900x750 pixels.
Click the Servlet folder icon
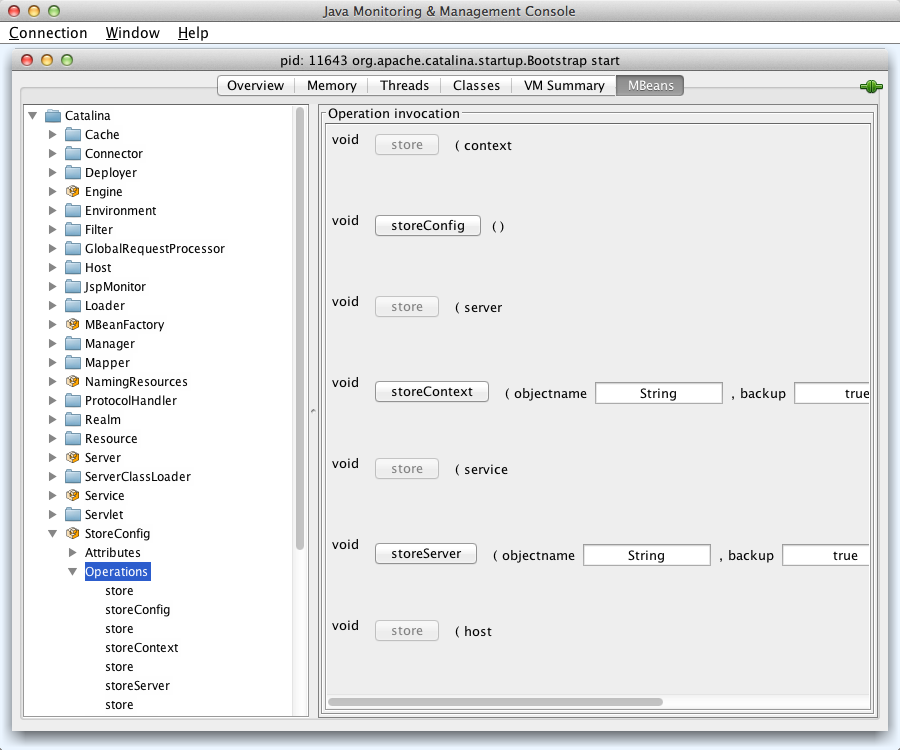pyautogui.click(x=73, y=514)
